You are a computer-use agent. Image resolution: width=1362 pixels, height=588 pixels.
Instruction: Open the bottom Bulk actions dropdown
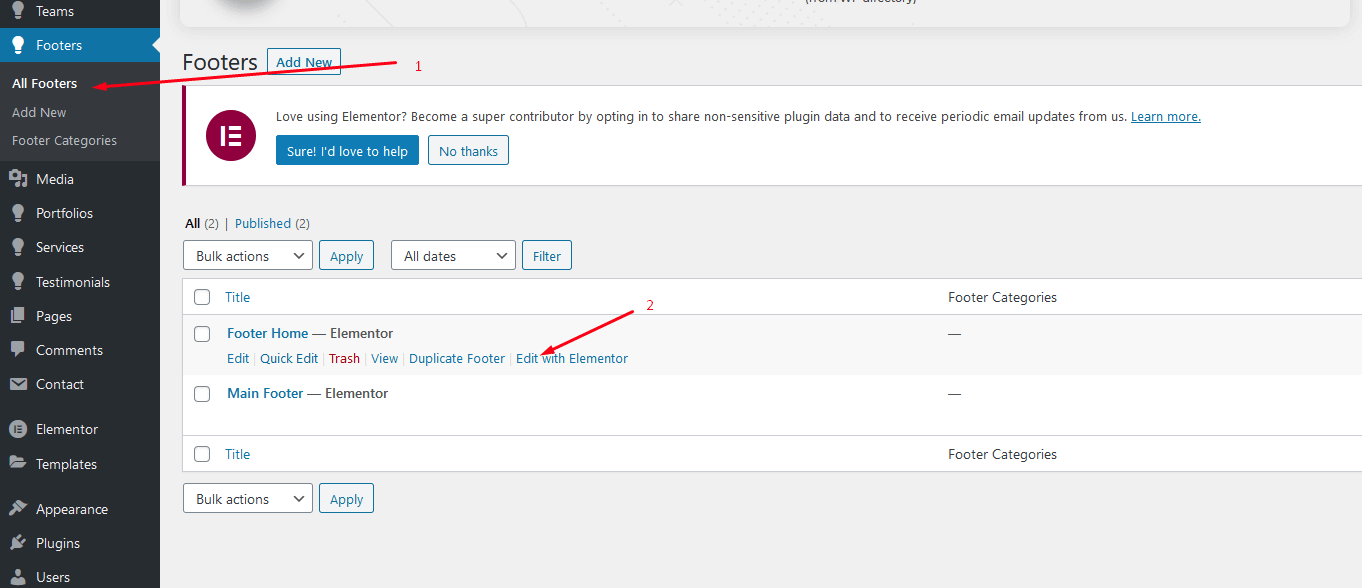(x=248, y=499)
